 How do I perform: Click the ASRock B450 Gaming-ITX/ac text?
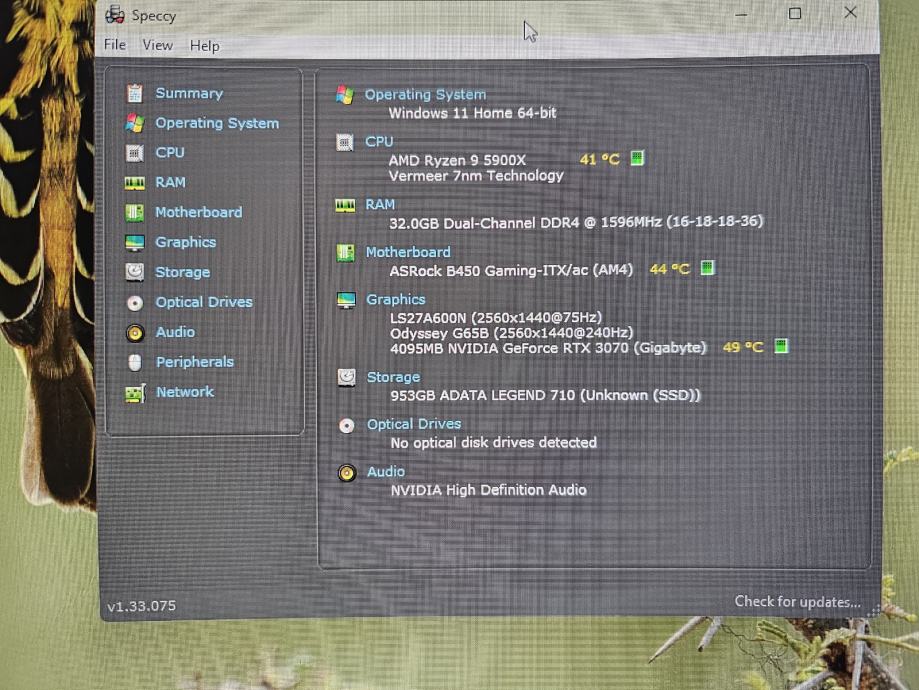pos(511,270)
